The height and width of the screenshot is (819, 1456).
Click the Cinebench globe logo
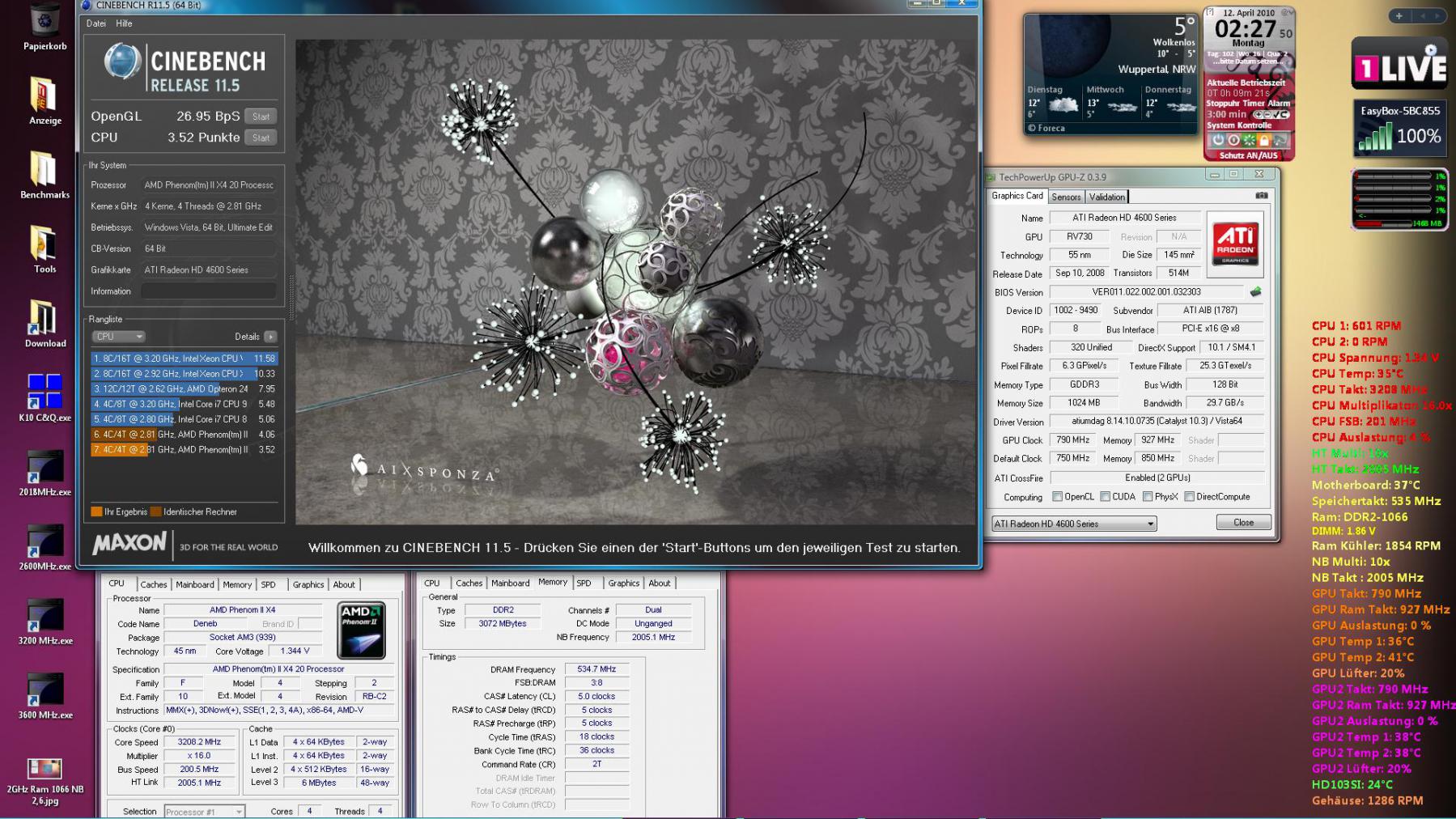pos(122,62)
